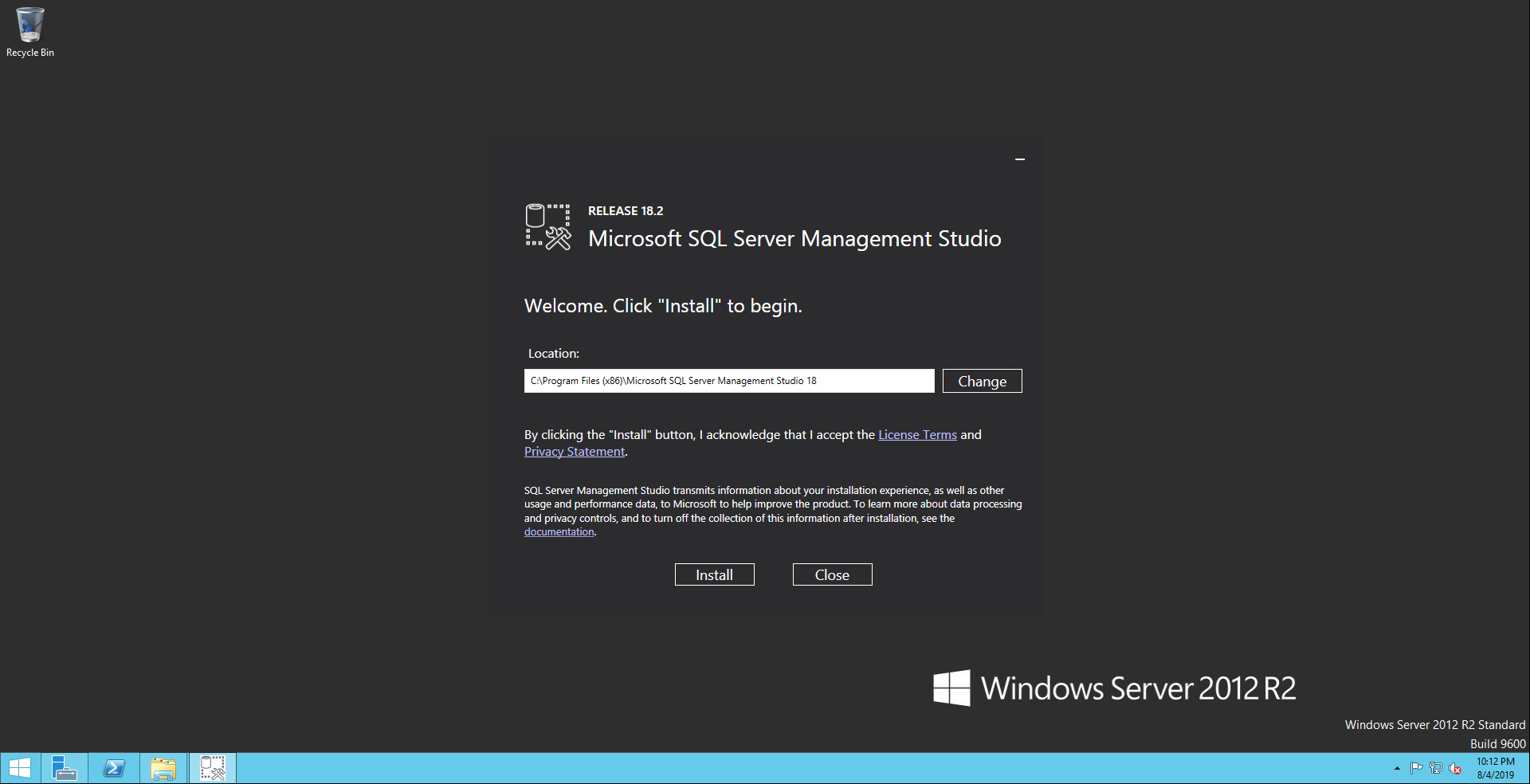The width and height of the screenshot is (1530, 784).
Task: Click into the Location path field
Action: click(x=728, y=381)
